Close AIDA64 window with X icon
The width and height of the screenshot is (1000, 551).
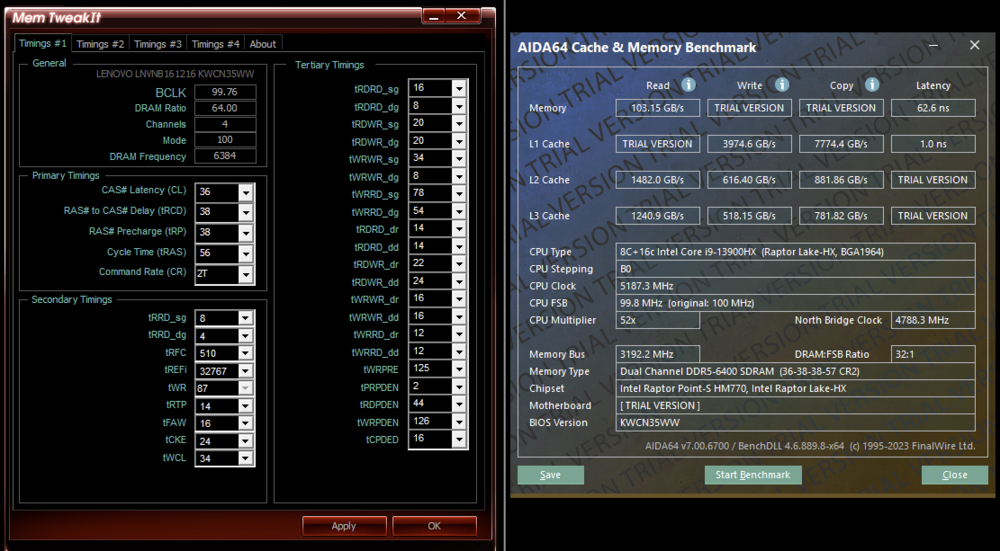click(974, 45)
